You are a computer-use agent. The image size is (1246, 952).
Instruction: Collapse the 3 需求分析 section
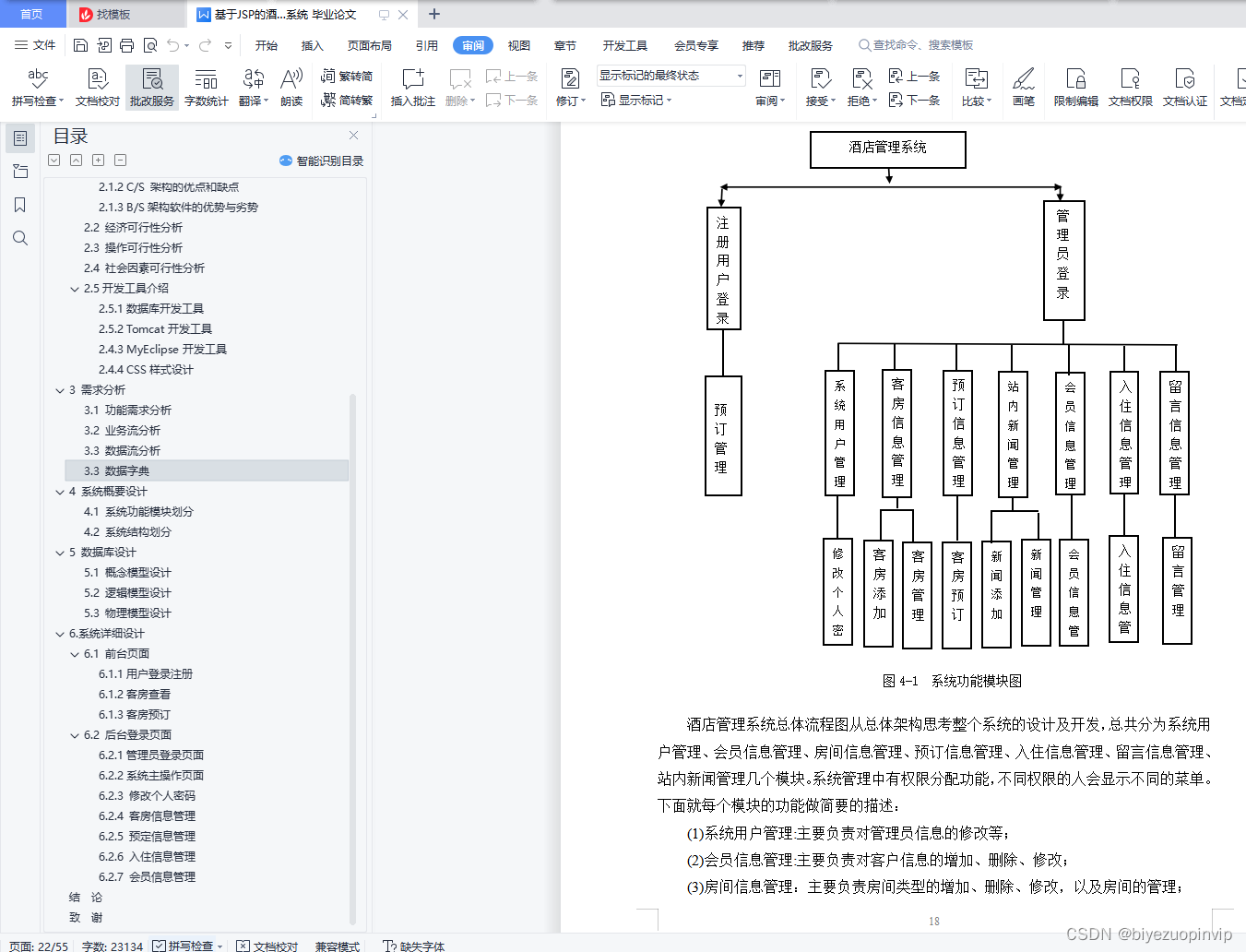point(59,389)
